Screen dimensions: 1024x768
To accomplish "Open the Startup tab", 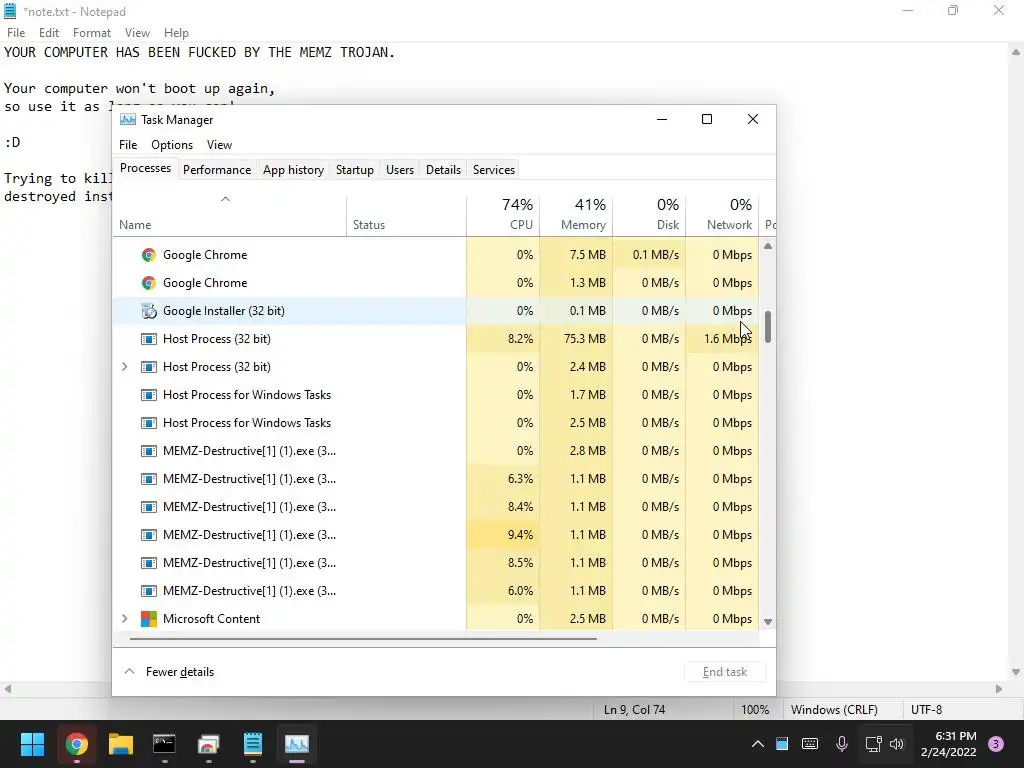I will pos(355,170).
